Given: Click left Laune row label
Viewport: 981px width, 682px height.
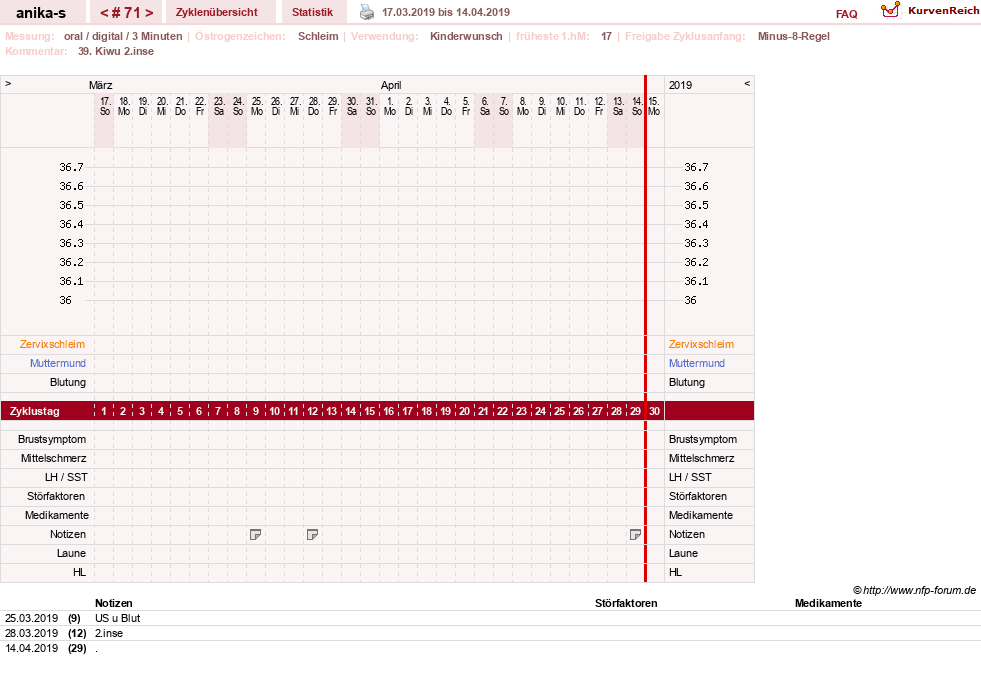Looking at the screenshot, I should pyautogui.click(x=71, y=553).
